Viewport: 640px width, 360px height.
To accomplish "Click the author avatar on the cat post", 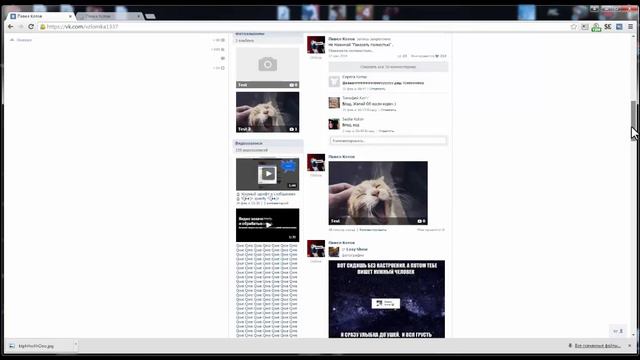I will (x=316, y=162).
